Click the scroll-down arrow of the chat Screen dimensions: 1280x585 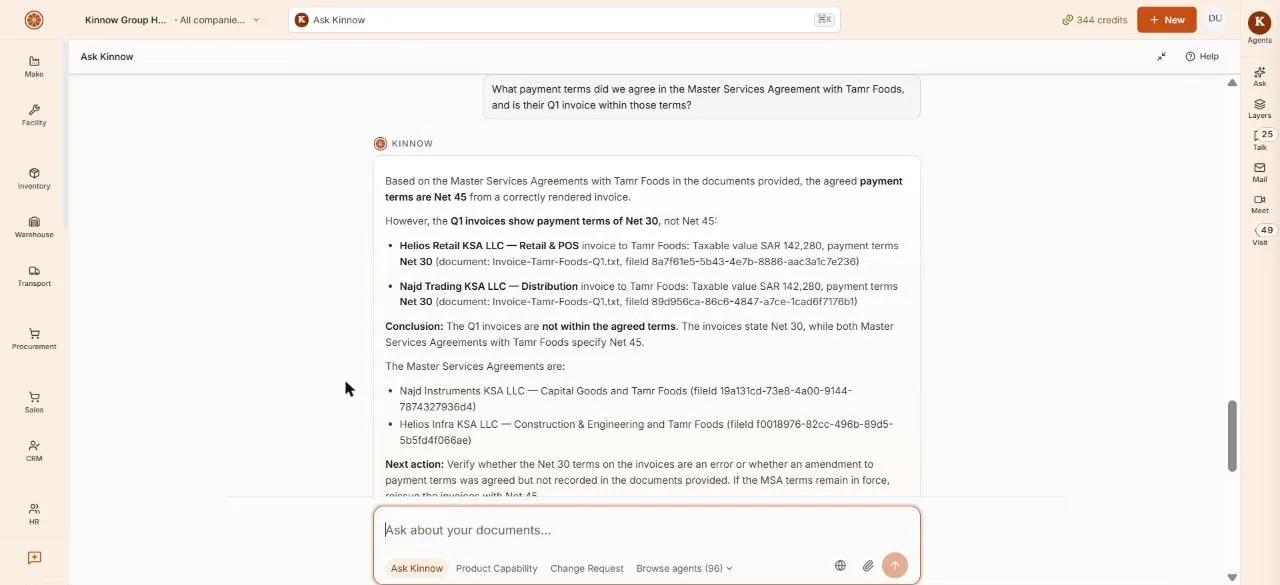tap(1232, 577)
